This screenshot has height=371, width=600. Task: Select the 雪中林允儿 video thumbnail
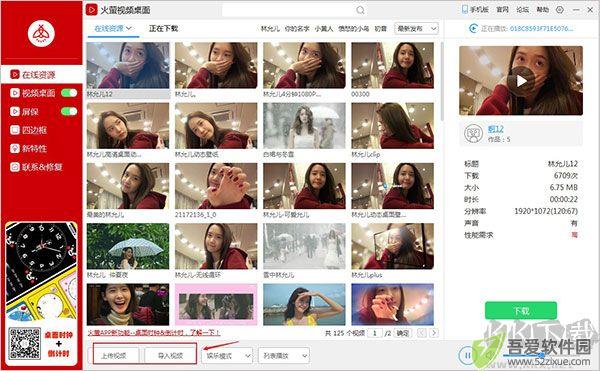pyautogui.click(x=304, y=246)
